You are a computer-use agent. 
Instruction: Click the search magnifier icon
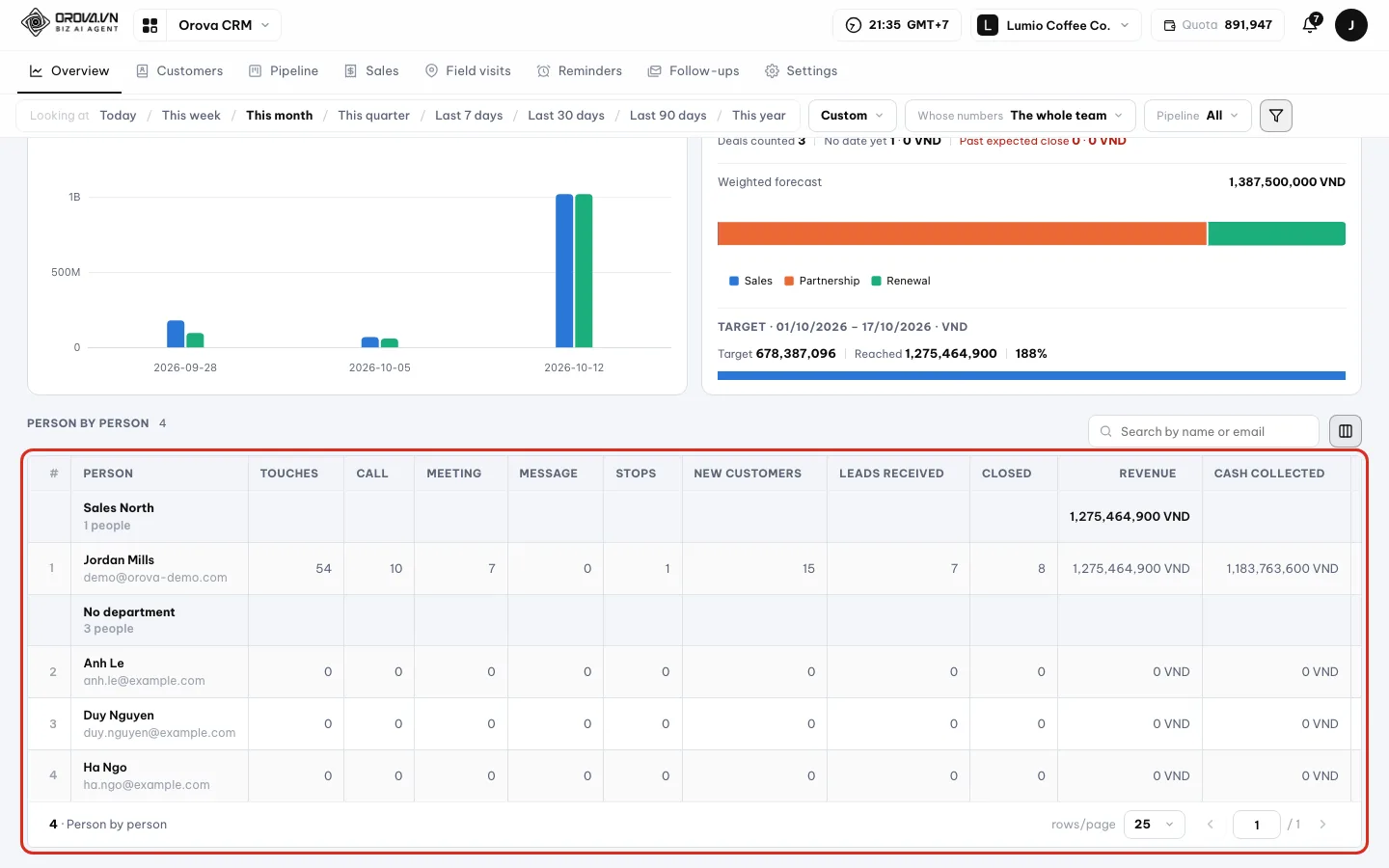coord(1106,431)
